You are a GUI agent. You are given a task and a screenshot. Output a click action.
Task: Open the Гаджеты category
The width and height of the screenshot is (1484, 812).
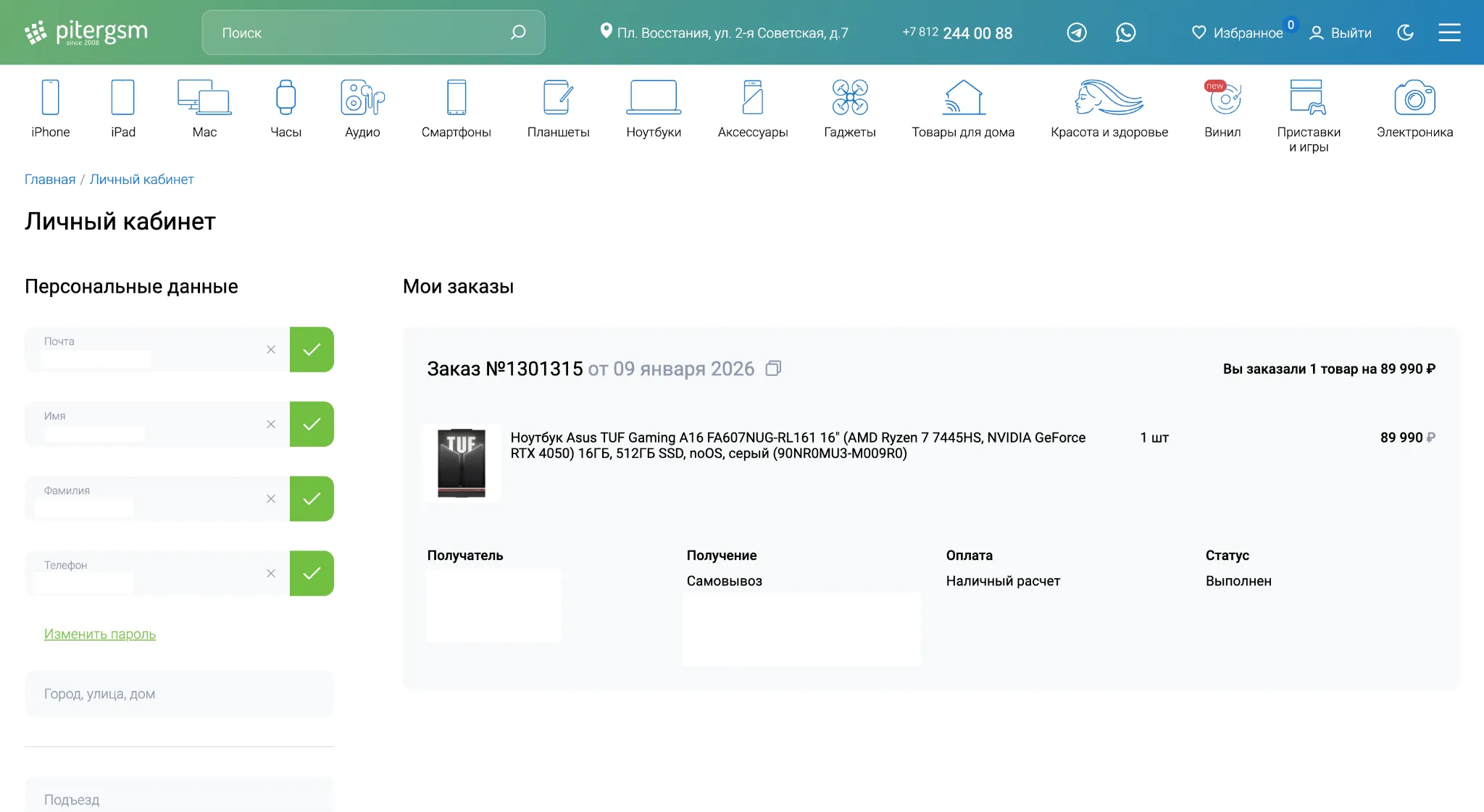pyautogui.click(x=850, y=109)
